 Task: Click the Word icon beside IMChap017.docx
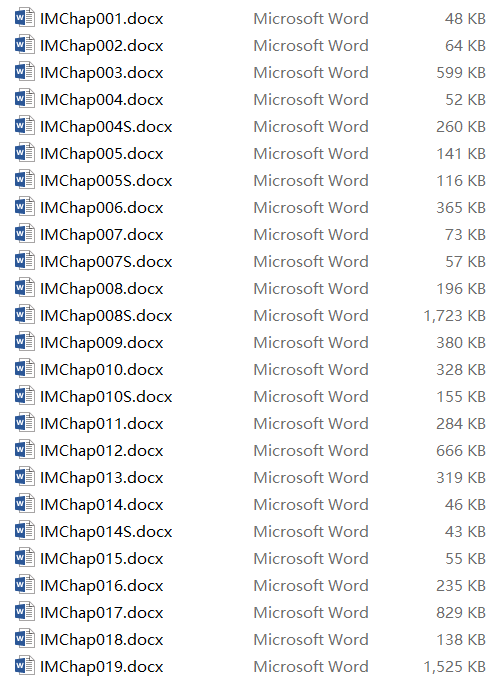click(24, 612)
